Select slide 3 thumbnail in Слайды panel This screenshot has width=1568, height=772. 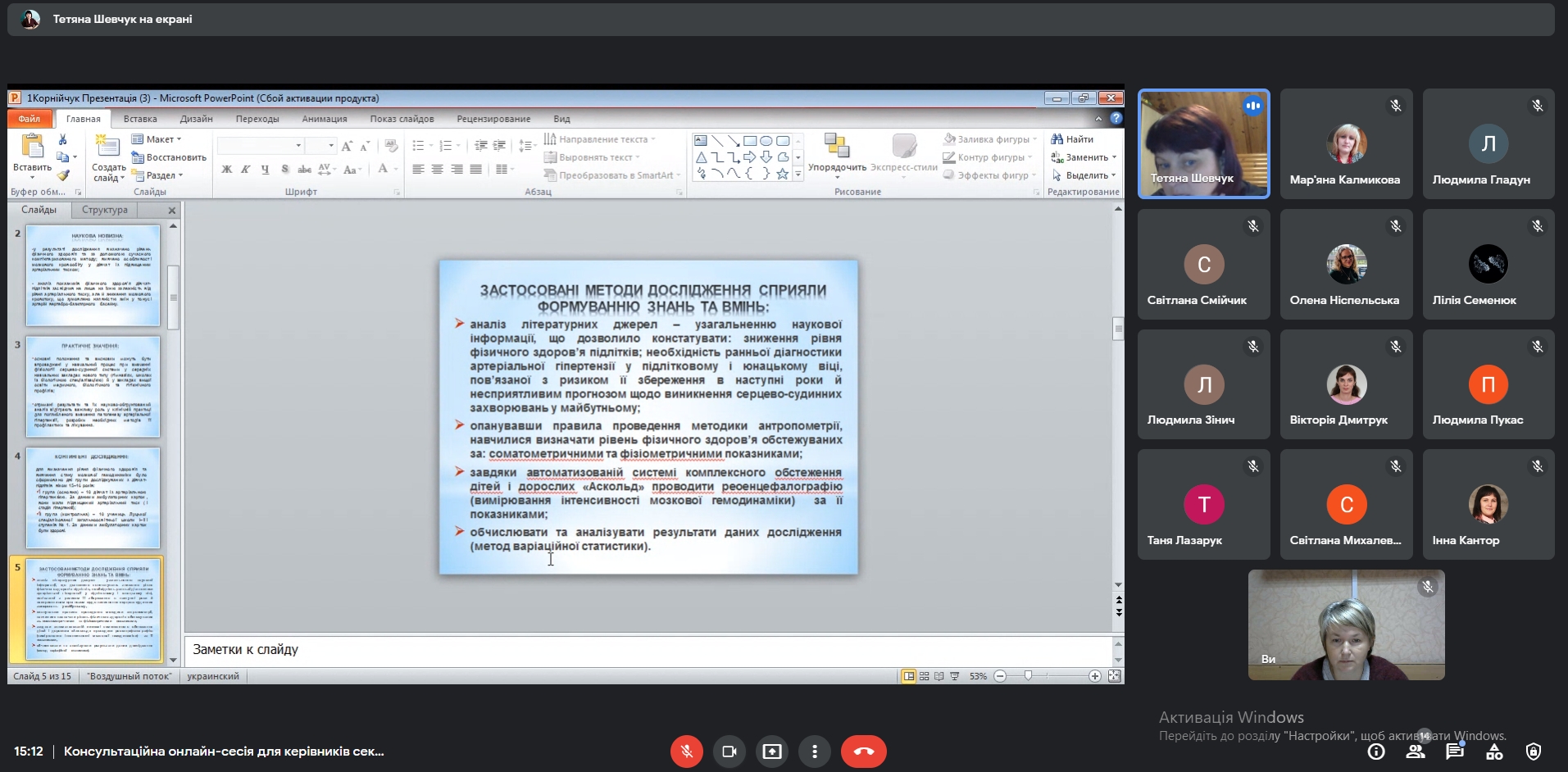93,386
